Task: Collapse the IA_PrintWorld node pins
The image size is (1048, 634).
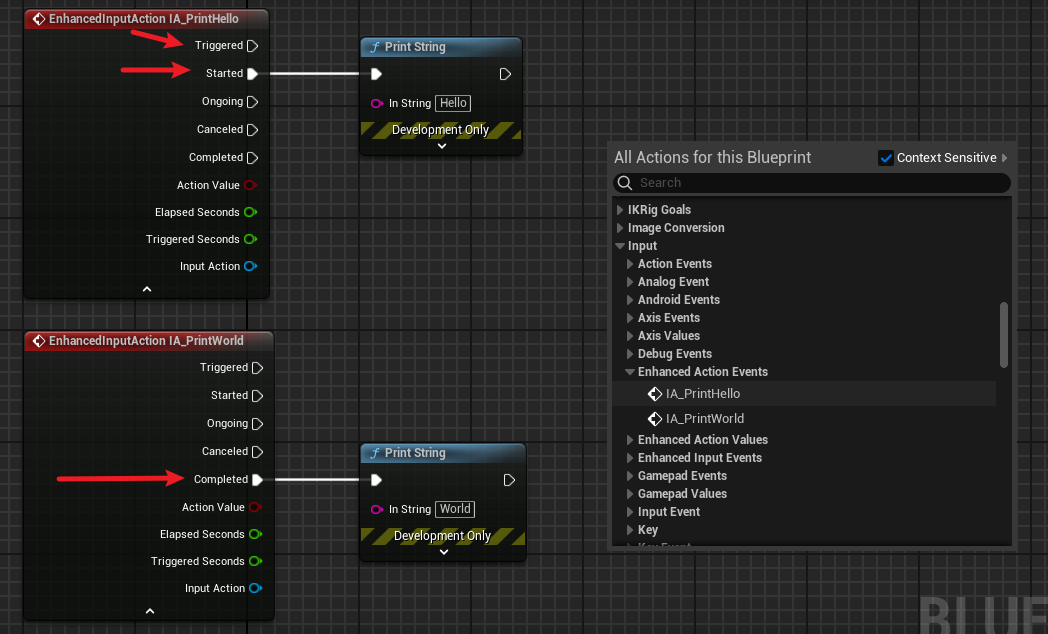Action: pyautogui.click(x=150, y=611)
